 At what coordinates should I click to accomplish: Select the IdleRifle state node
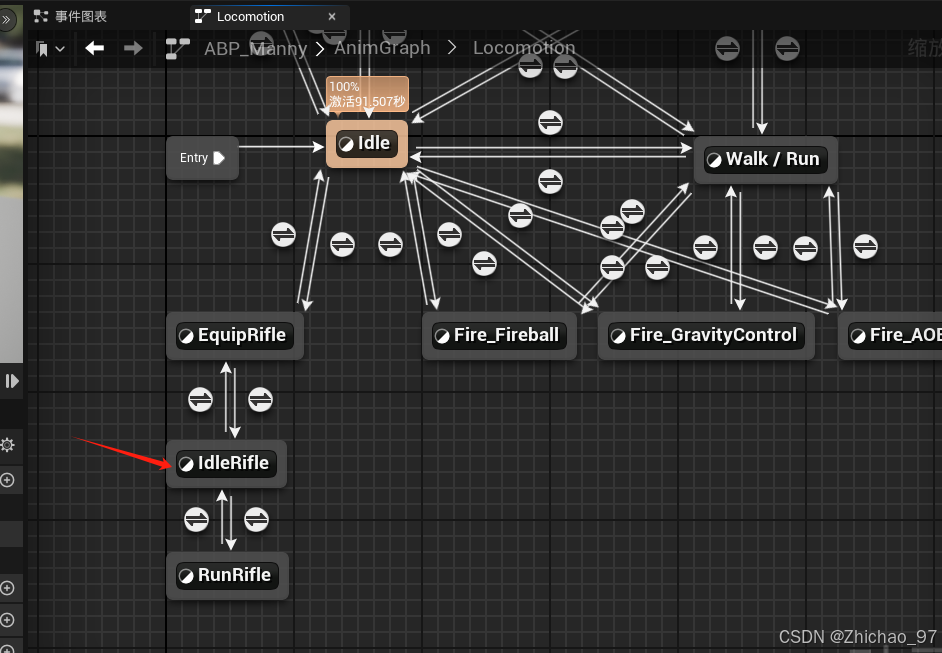click(x=226, y=463)
